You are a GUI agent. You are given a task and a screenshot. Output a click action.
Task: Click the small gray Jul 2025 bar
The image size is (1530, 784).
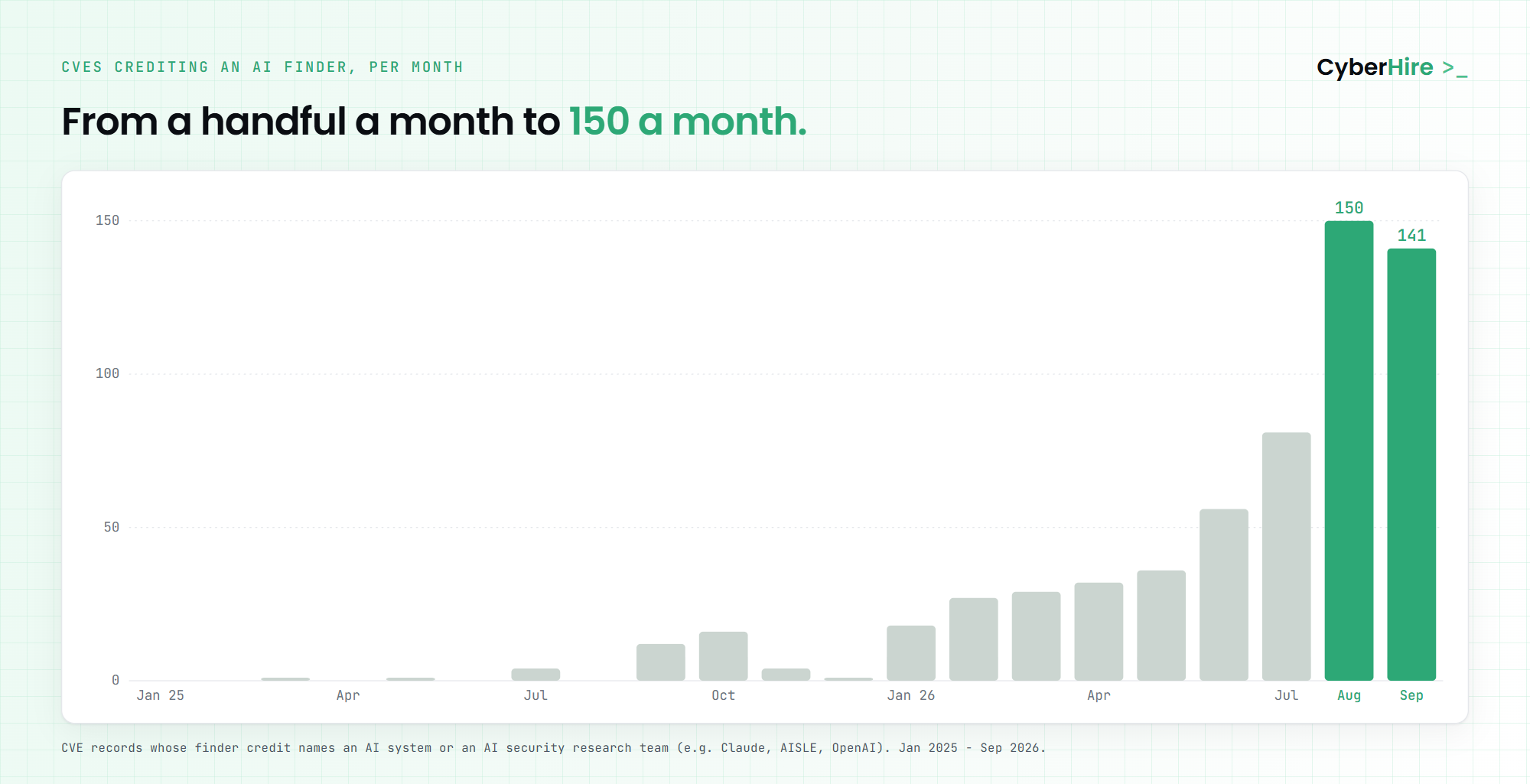[x=535, y=675]
